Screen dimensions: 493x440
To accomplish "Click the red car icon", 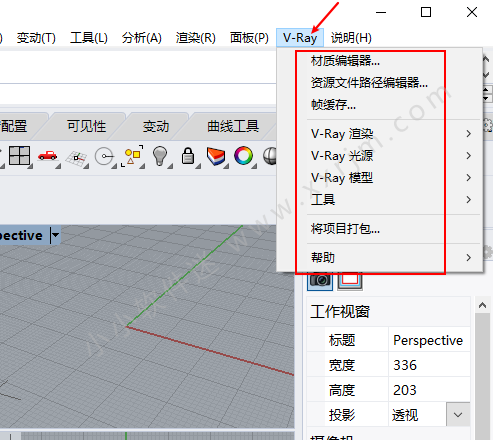I will tap(47, 156).
